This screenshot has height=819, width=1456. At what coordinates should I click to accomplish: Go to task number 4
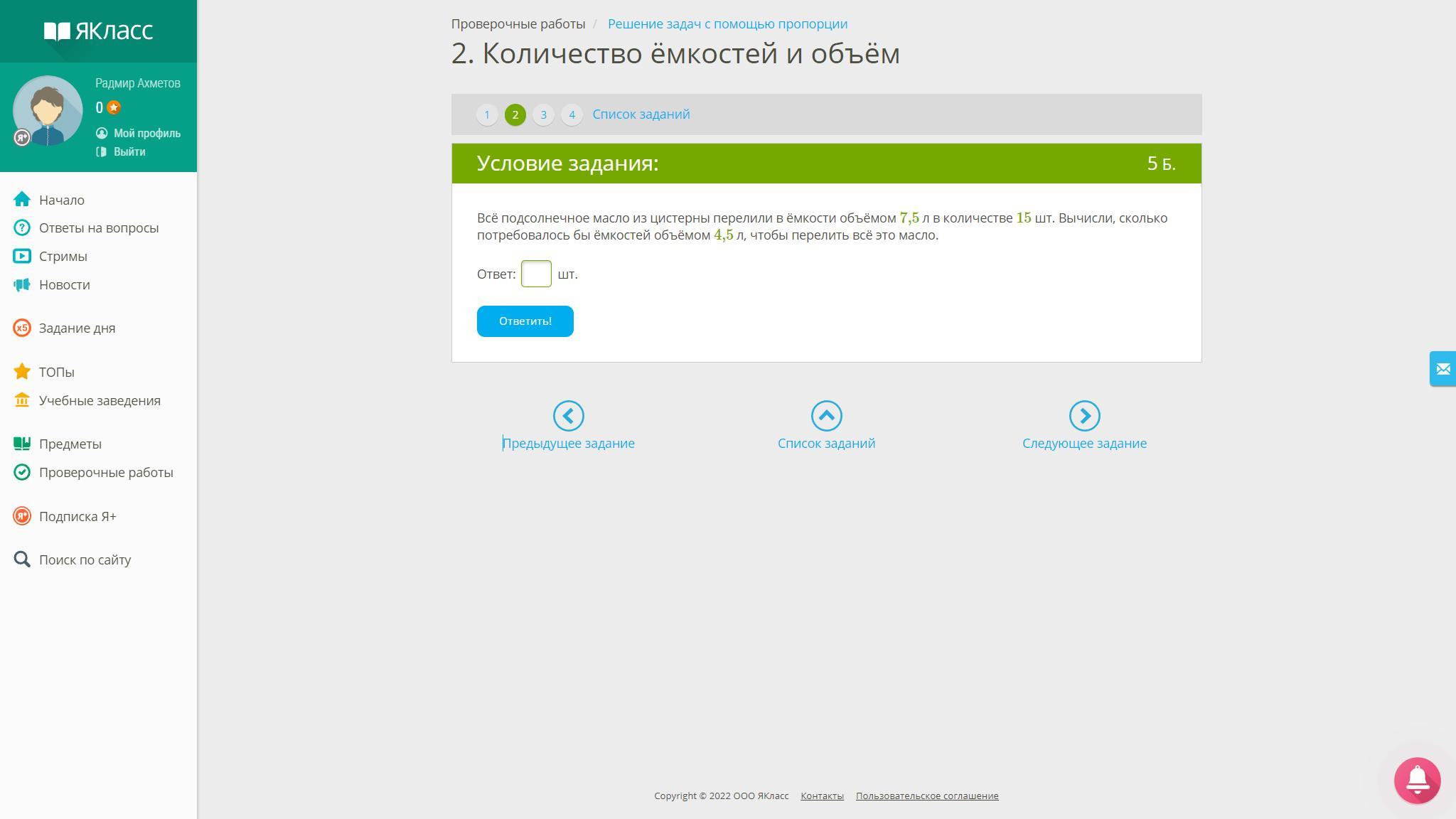572,114
